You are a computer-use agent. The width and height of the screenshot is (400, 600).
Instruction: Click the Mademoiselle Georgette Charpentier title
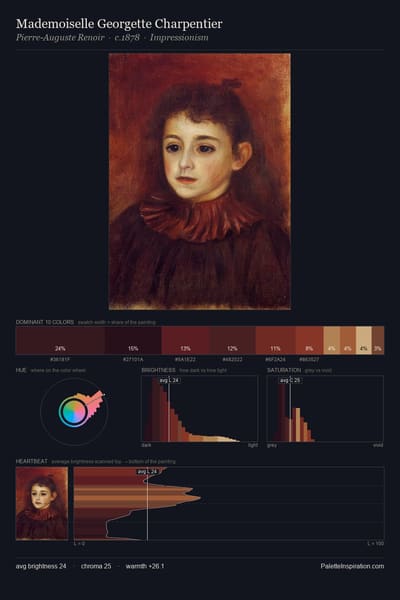[x=119, y=24]
